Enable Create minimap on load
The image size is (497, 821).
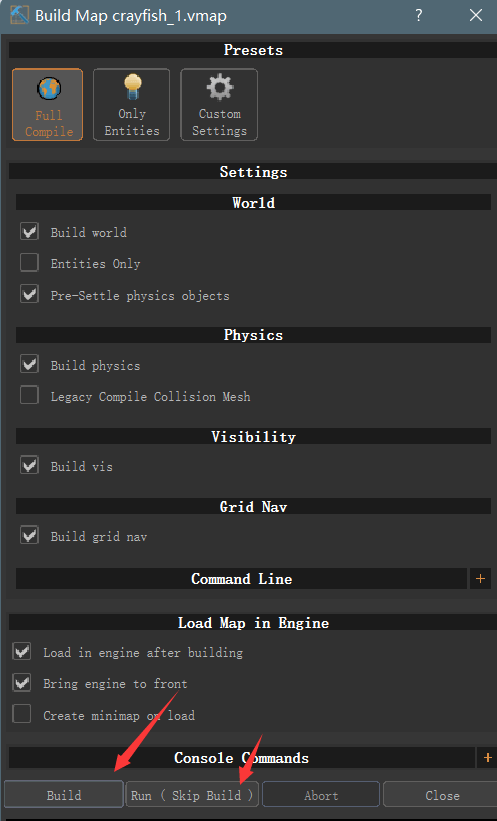[x=22, y=714]
